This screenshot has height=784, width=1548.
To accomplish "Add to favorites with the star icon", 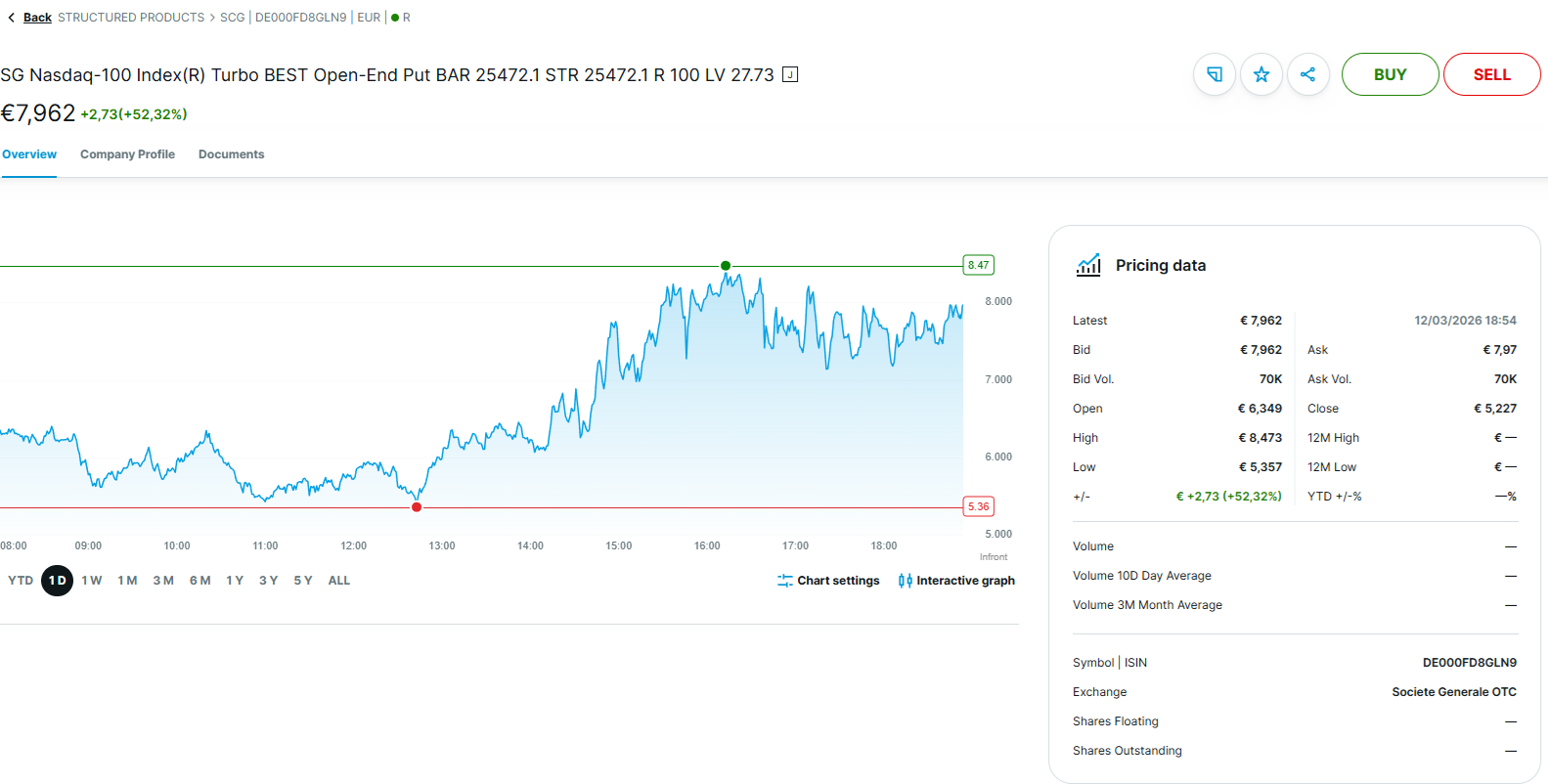I will tap(1261, 74).
